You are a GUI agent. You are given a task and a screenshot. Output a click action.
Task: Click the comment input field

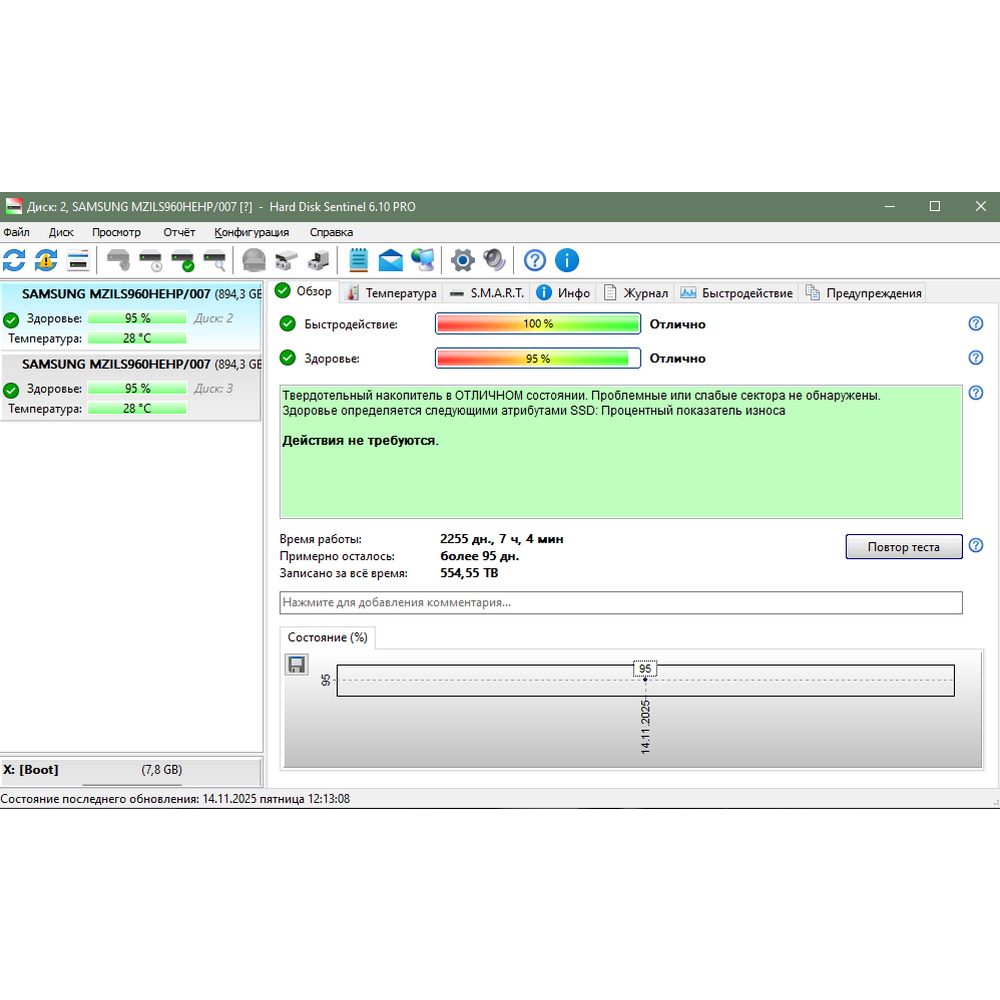pos(620,603)
